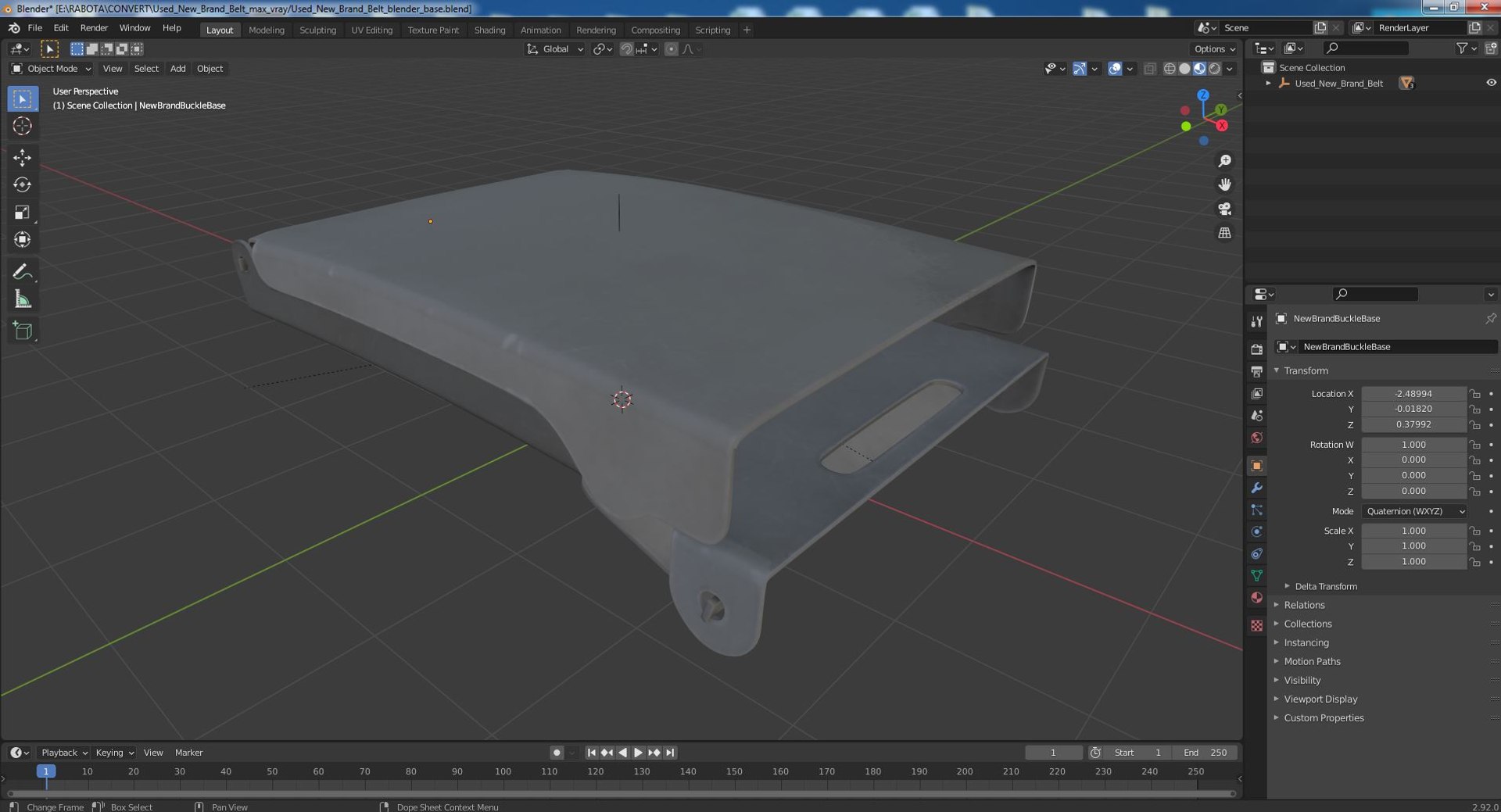This screenshot has height=812, width=1501.
Task: Select the Annotate tool
Action: pos(23,272)
